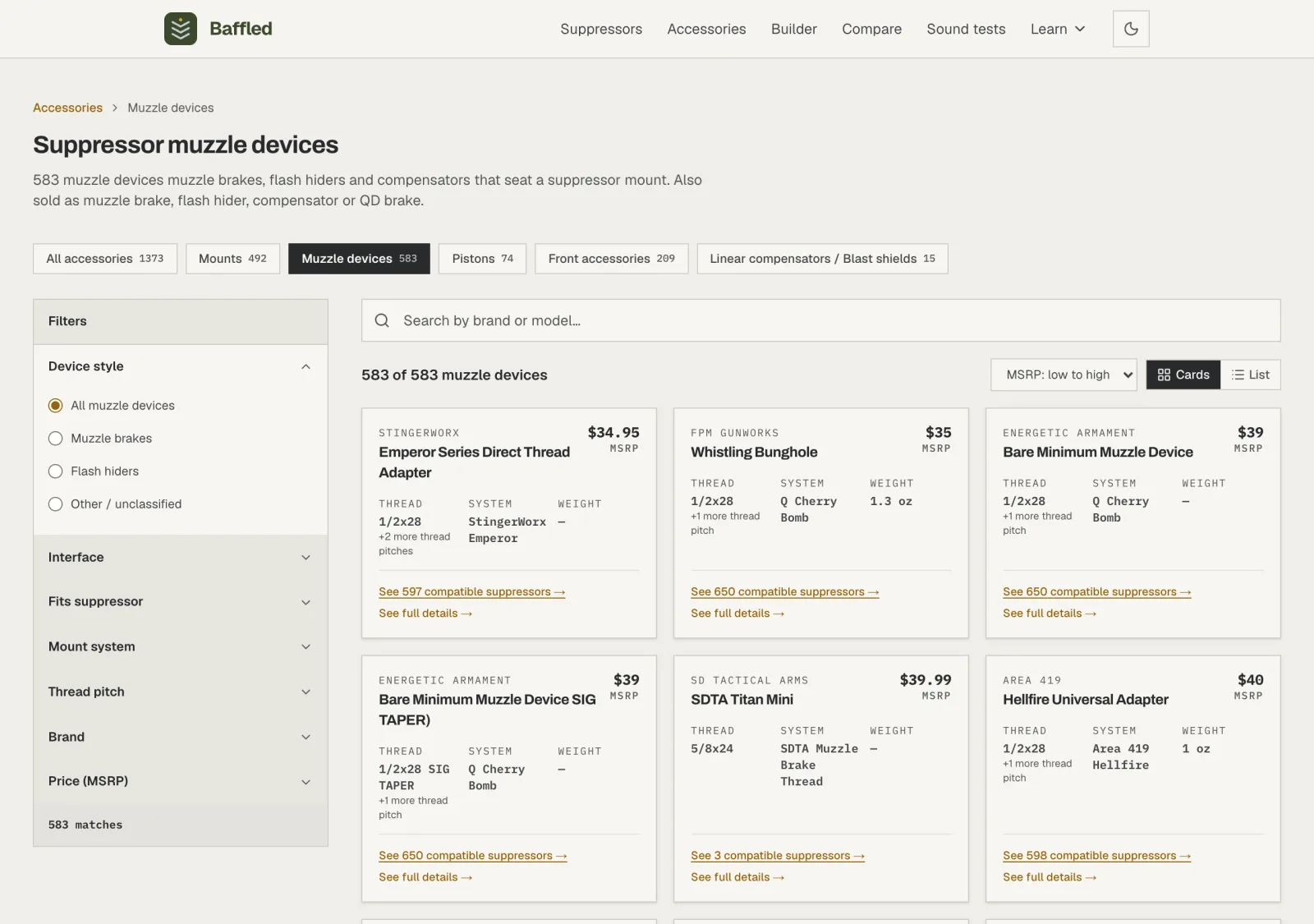This screenshot has height=924, width=1314.
Task: Expand the Thread pitch filter section
Action: 181,692
